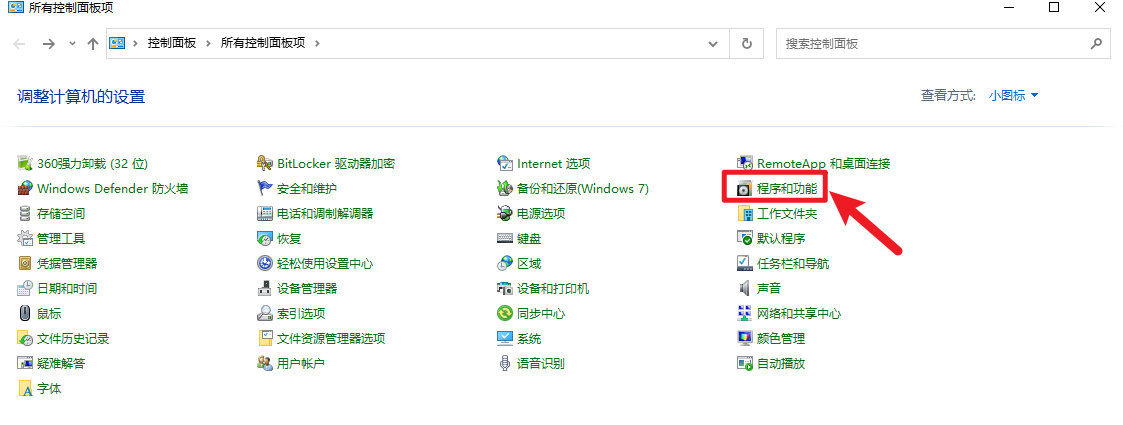Click the 字体 icon
The image size is (1123, 425).
click(x=25, y=389)
